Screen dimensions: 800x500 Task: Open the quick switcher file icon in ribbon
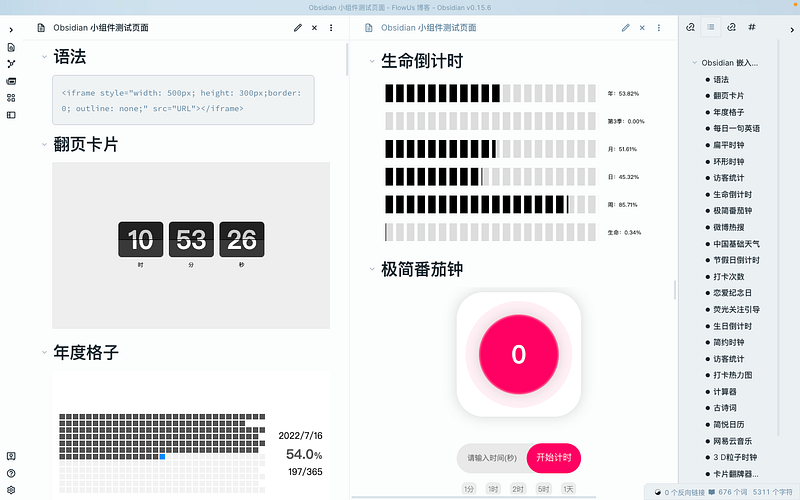11,47
